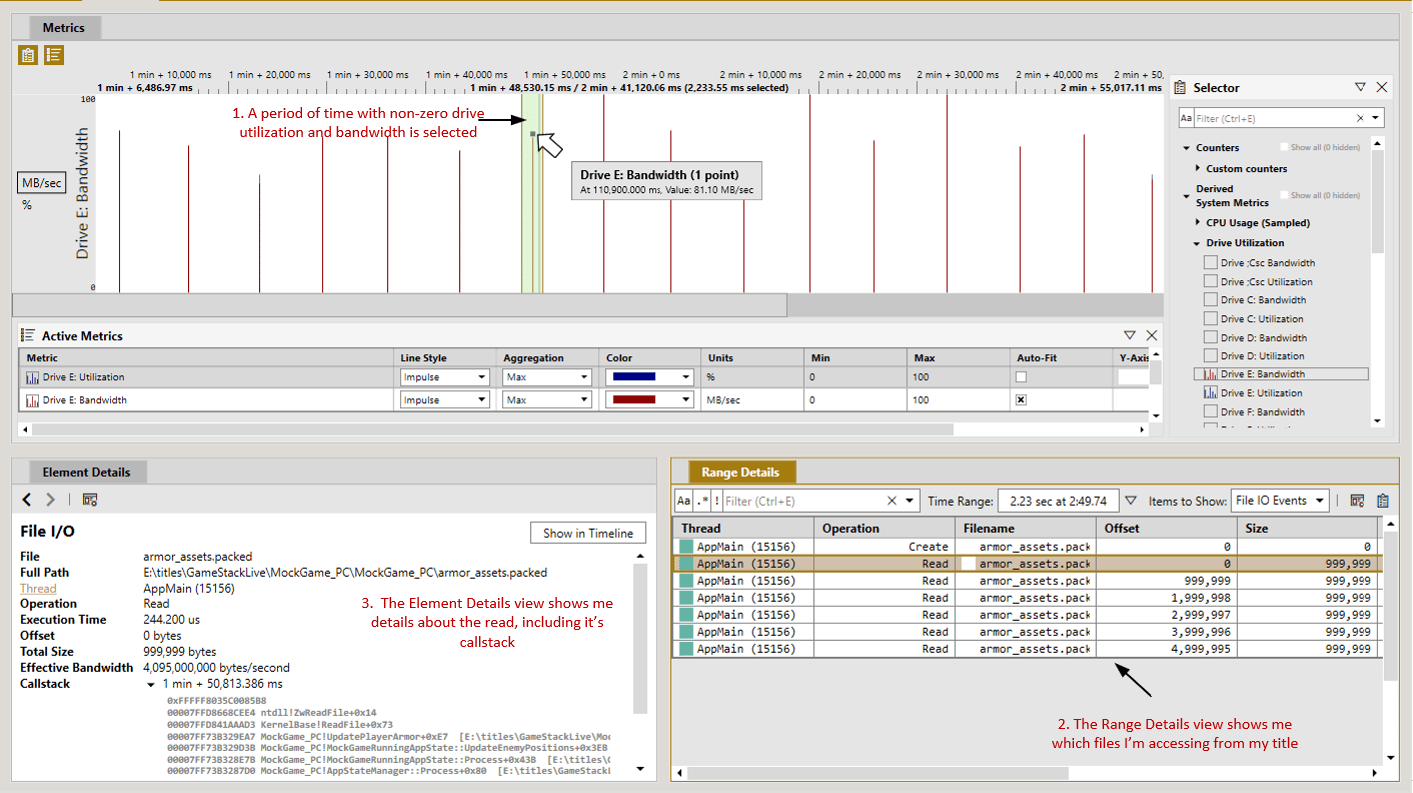Go back with Element Details left arrow

[28, 499]
